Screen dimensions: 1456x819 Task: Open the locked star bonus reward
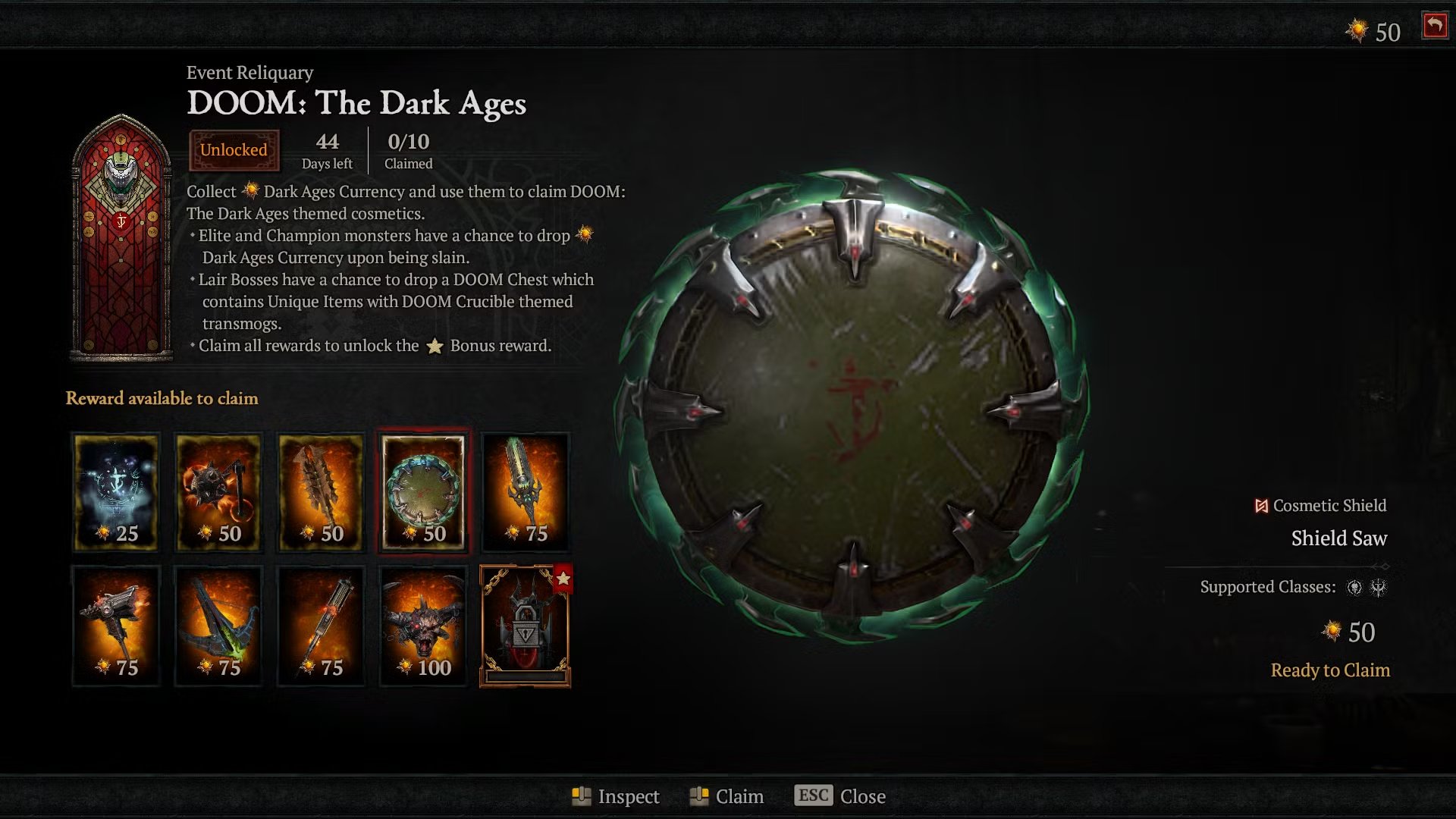[x=526, y=626]
